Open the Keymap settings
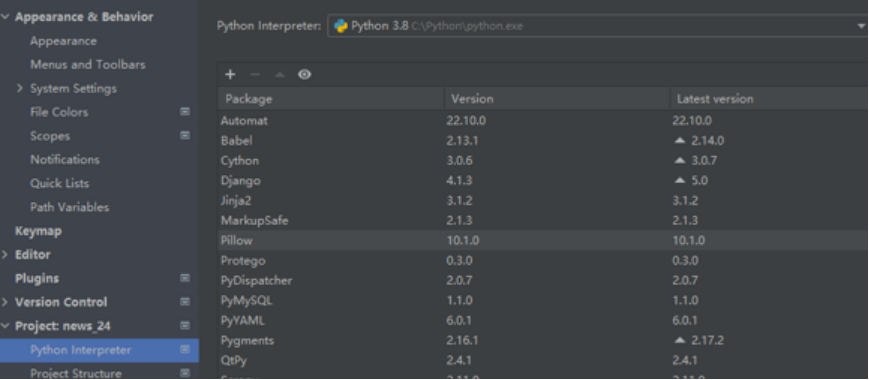 click(38, 231)
